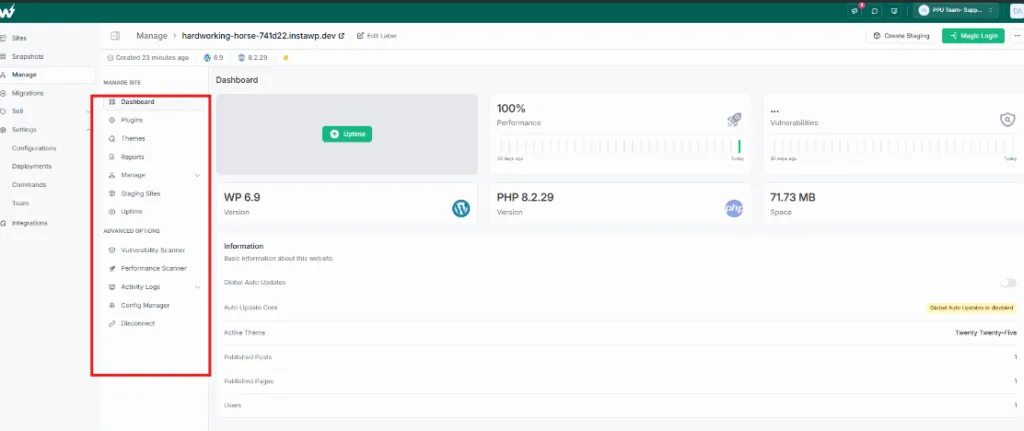Click the Themes icon in Manage Site

click(x=112, y=138)
